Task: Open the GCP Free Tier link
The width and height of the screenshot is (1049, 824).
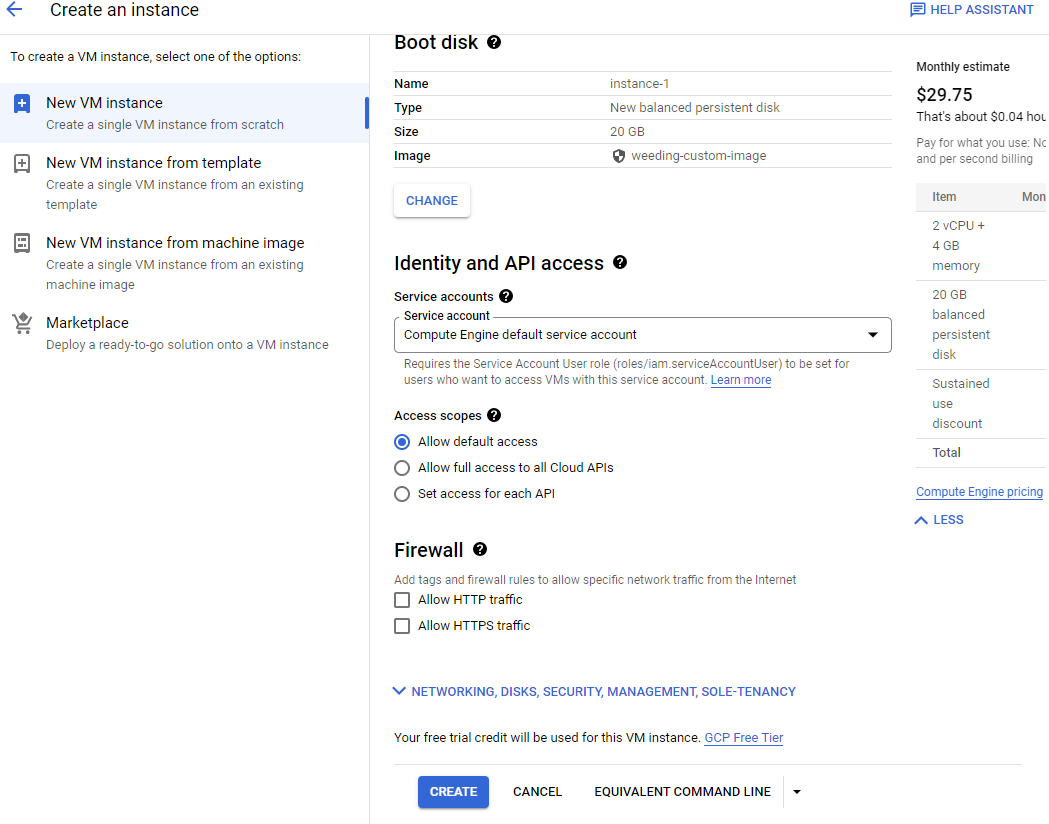Action: pyautogui.click(x=743, y=738)
